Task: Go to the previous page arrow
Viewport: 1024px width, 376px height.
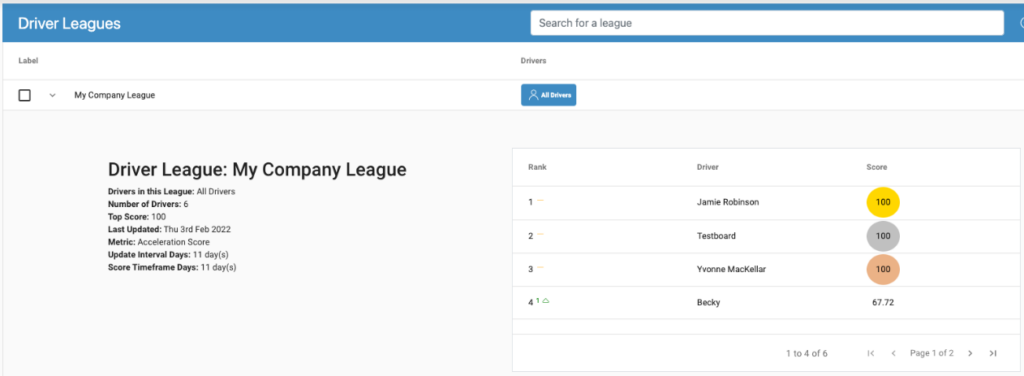Action: click(893, 353)
